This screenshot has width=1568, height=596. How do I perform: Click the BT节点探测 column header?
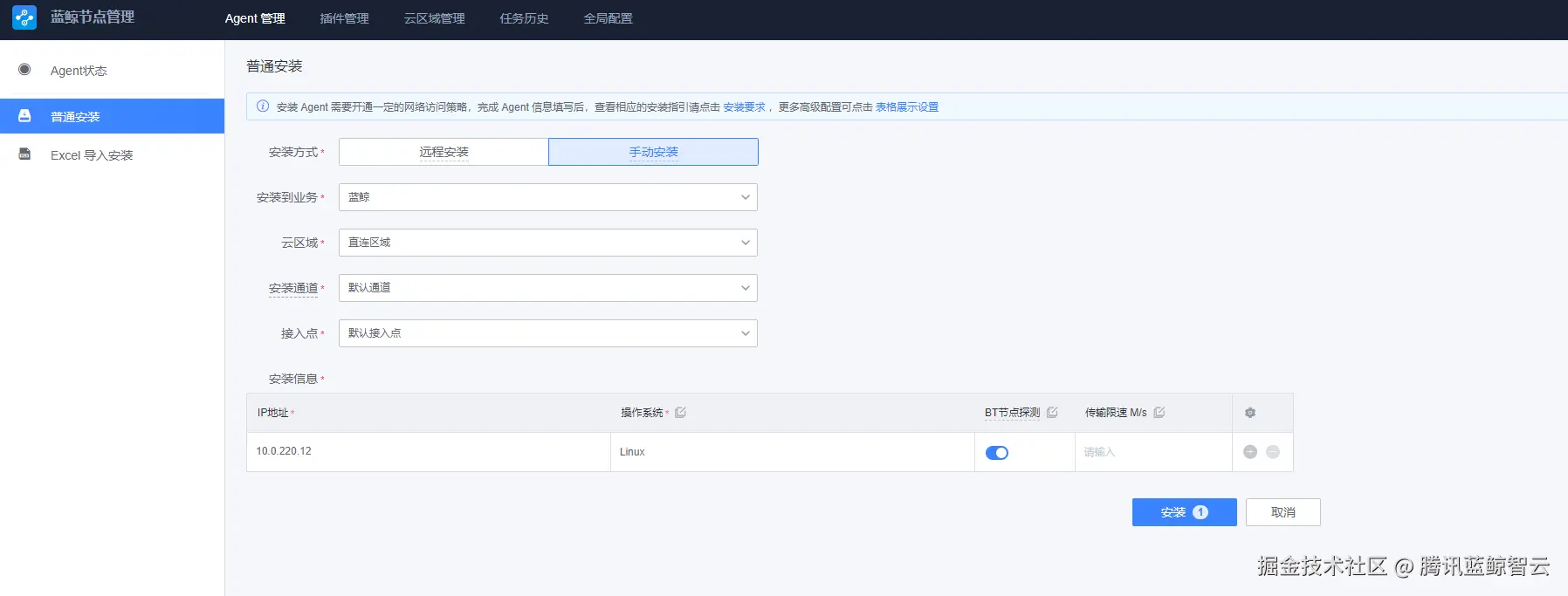point(1013,413)
